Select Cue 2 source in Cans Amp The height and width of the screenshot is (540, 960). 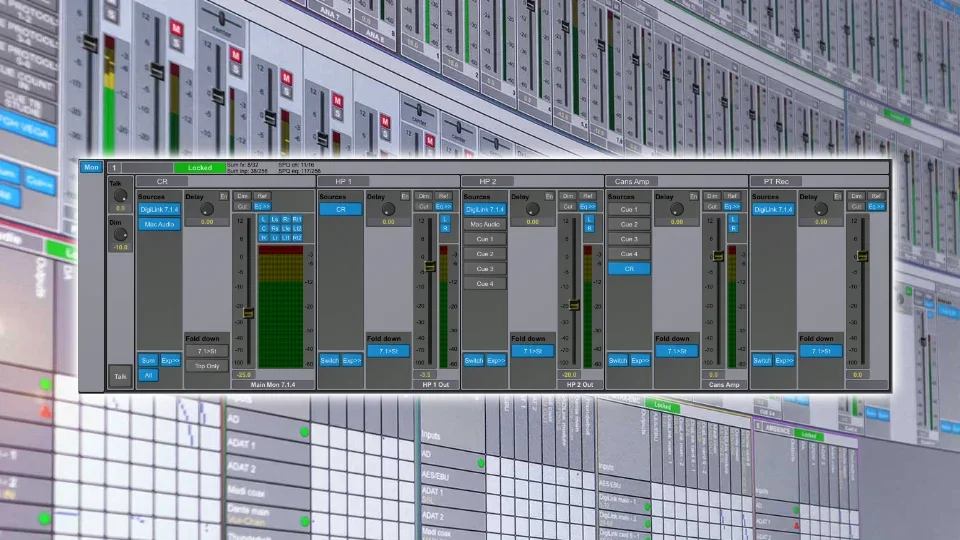tap(629, 224)
